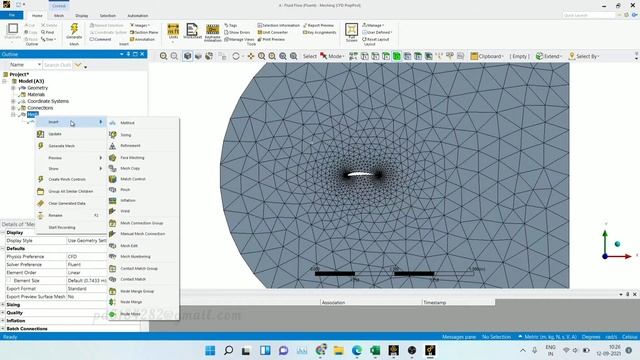Collapse the Defaults details group
The width and height of the screenshot is (640, 360).
click(x=2, y=248)
